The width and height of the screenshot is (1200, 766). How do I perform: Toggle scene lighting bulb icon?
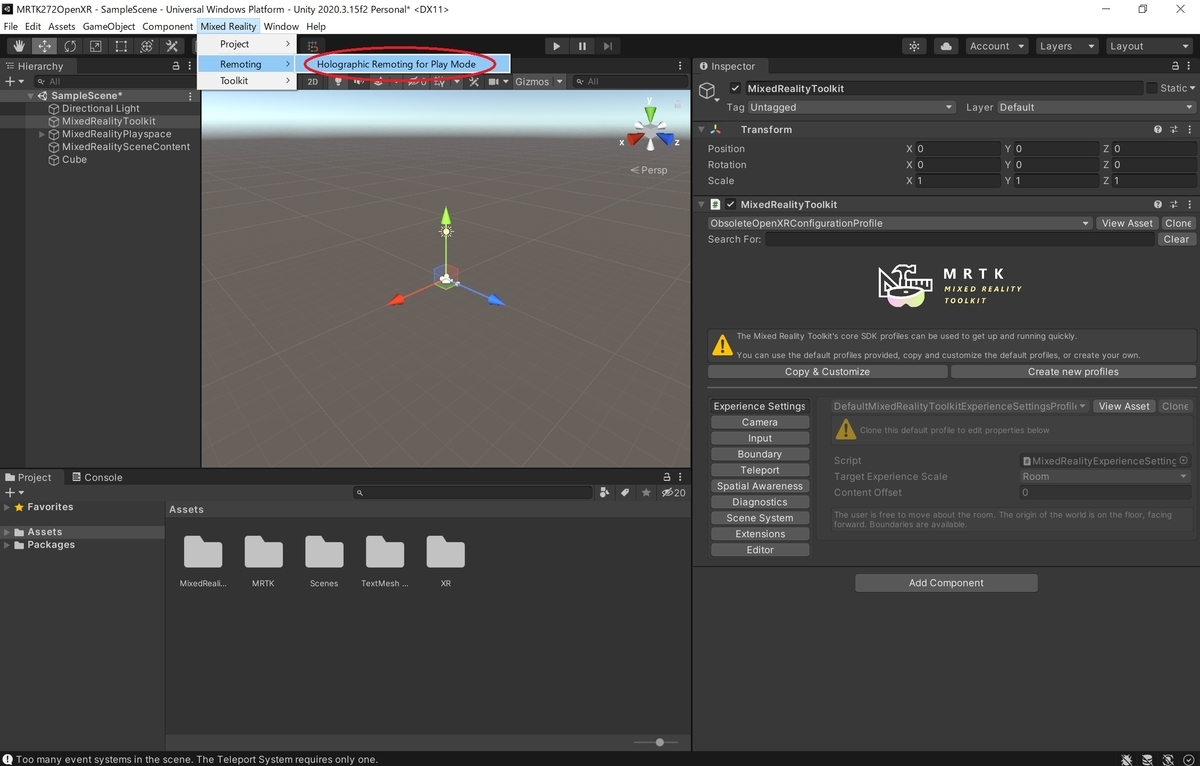click(337, 81)
